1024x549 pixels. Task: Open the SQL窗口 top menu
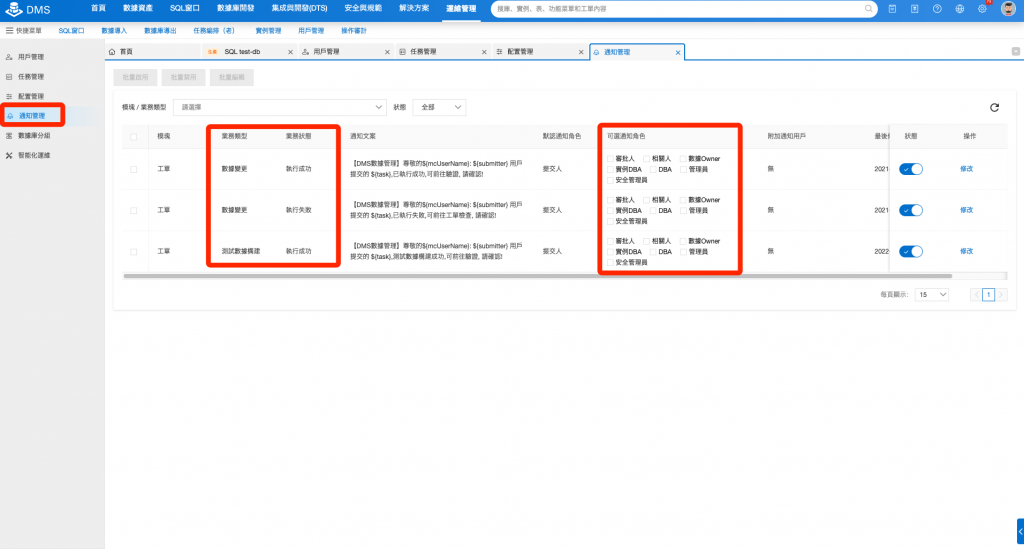coord(185,8)
